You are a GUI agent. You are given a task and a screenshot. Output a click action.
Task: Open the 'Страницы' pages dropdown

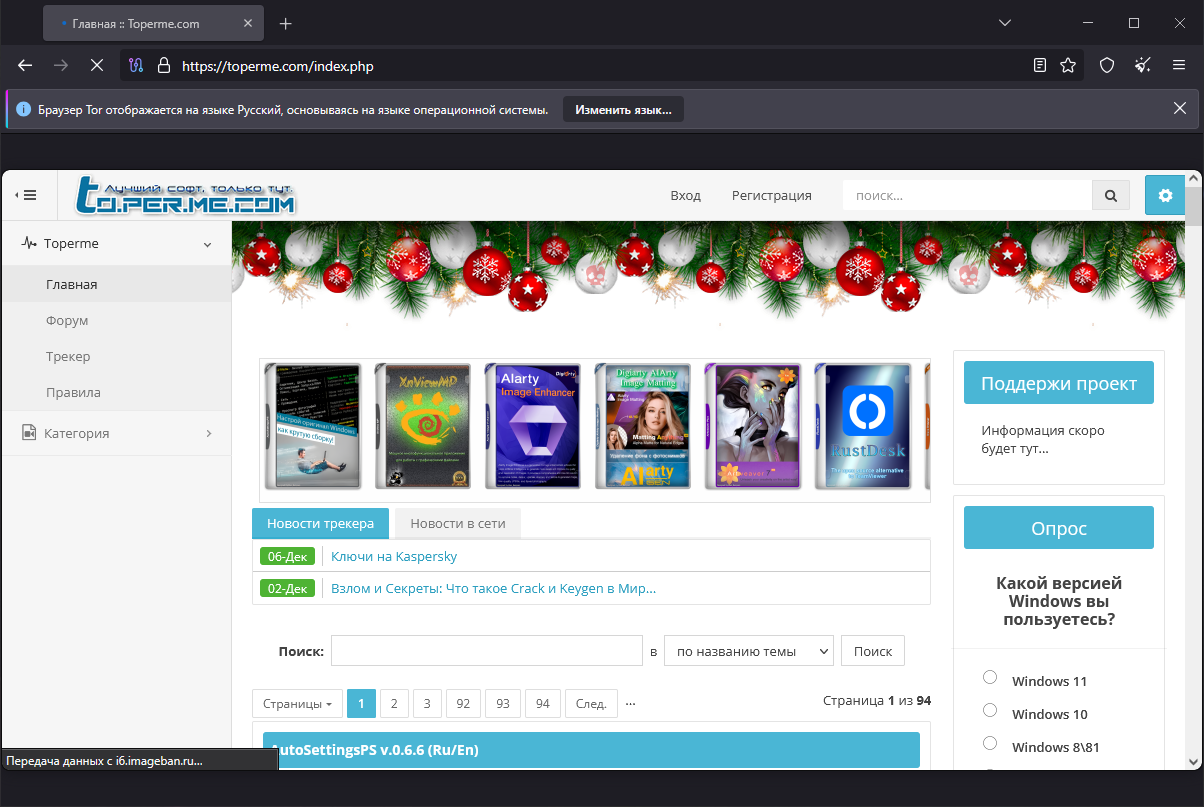(x=297, y=704)
